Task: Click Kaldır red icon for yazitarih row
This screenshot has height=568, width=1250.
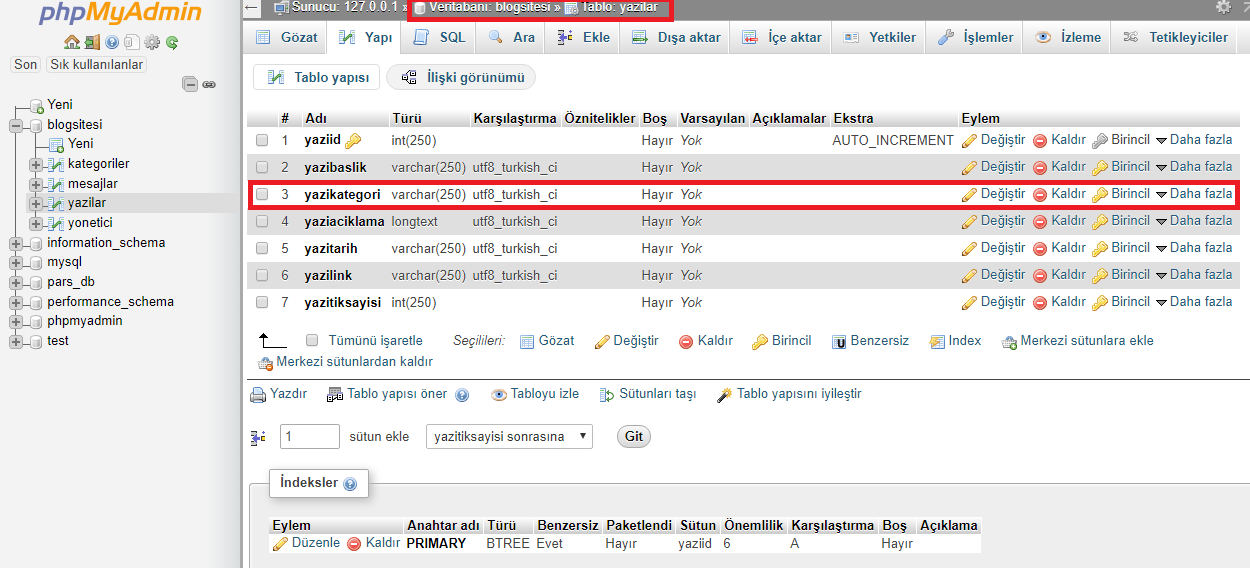Action: click(x=1059, y=248)
